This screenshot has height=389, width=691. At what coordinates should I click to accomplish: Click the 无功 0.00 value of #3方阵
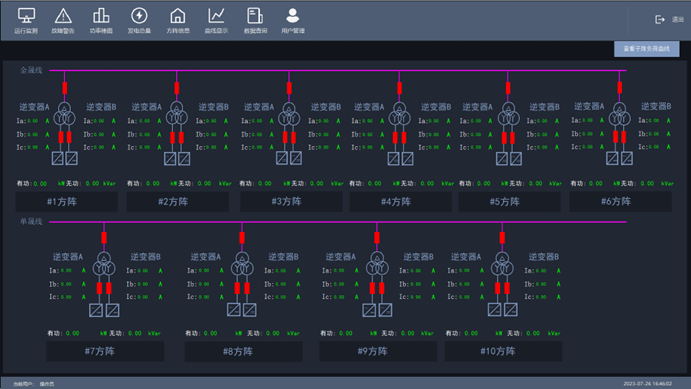point(316,184)
